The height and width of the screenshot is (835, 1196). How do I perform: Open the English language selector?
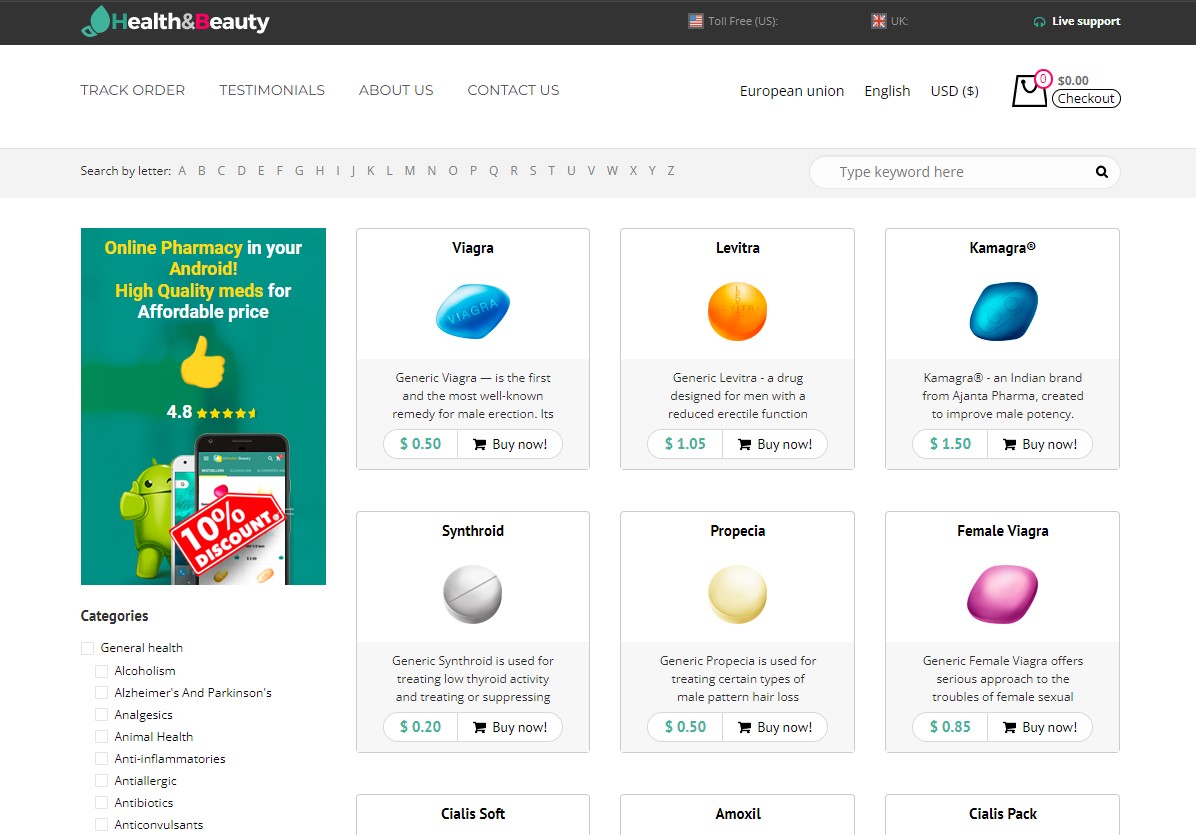click(887, 91)
